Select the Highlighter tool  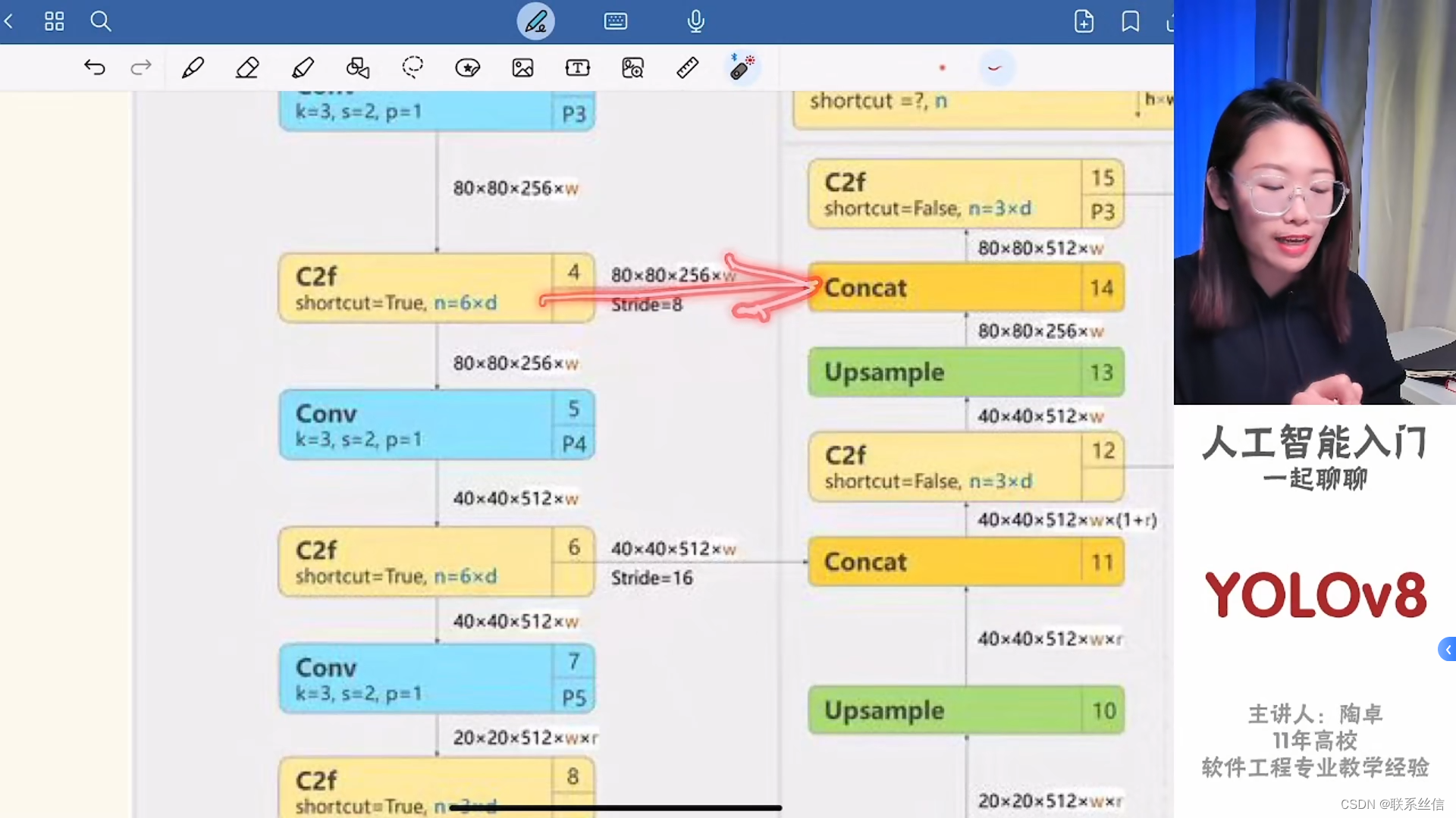point(303,67)
